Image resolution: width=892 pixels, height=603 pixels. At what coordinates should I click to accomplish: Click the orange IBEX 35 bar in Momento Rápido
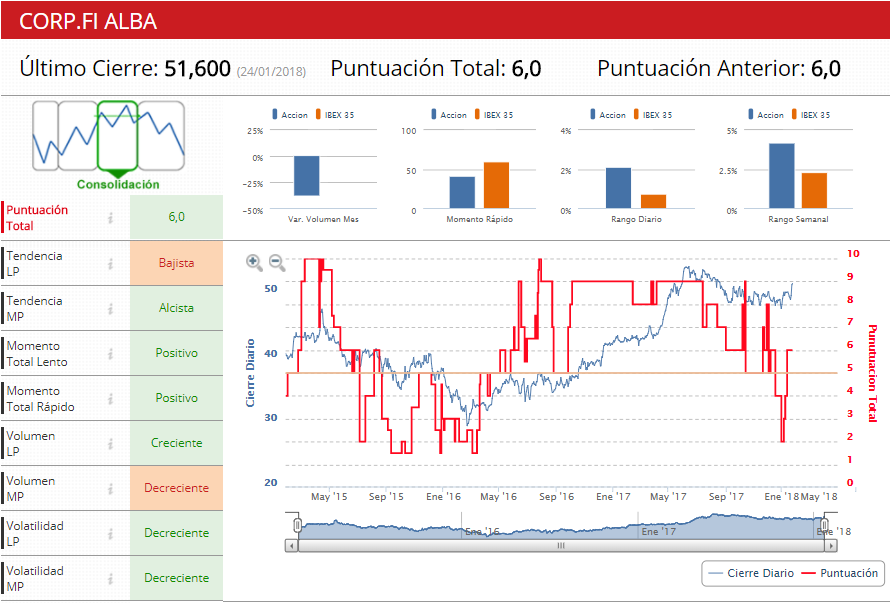click(497, 185)
